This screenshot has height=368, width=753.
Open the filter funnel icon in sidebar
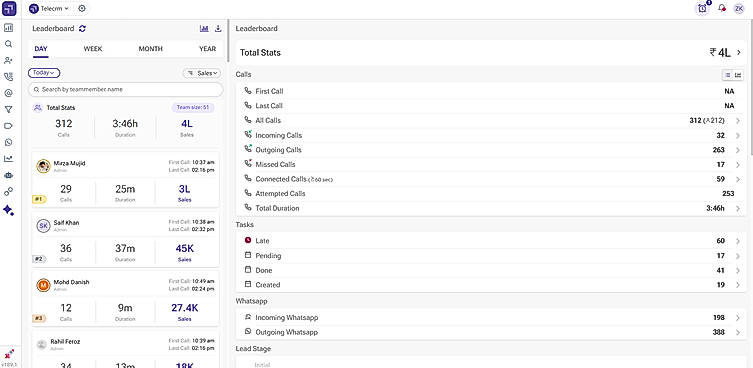tap(9, 110)
